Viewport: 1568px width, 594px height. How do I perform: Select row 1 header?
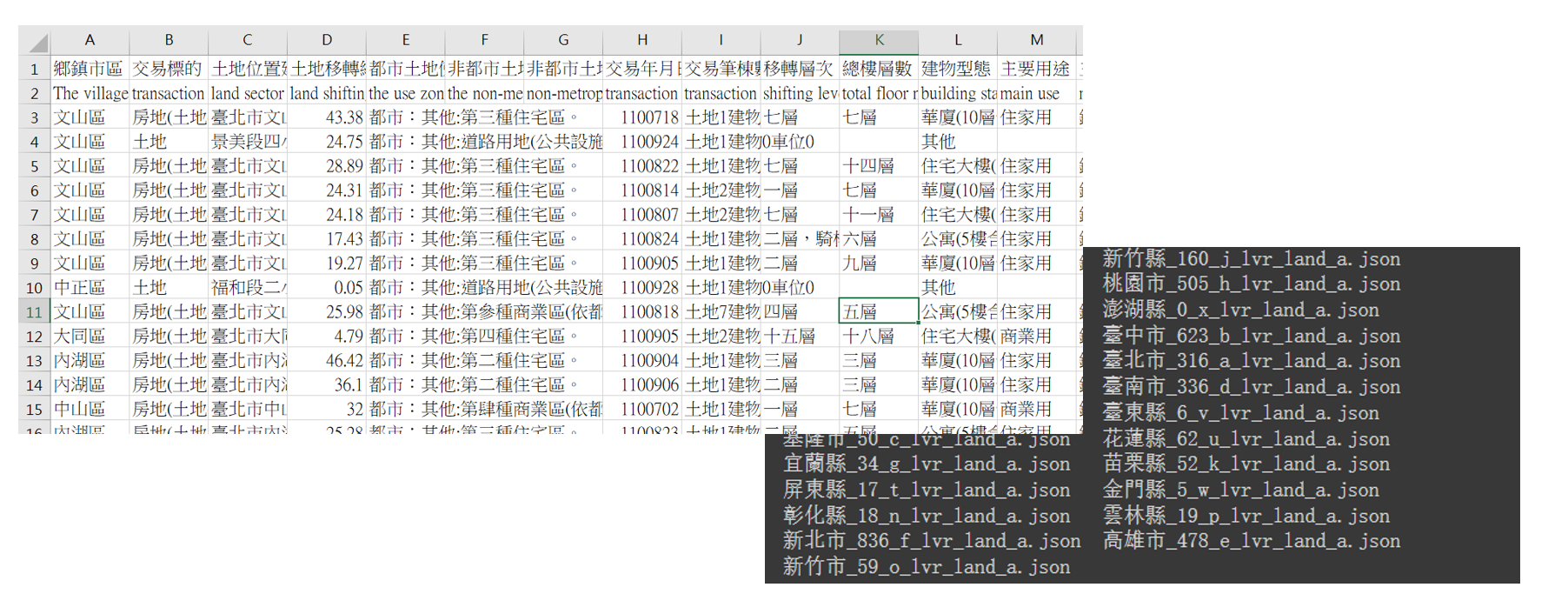[x=35, y=69]
